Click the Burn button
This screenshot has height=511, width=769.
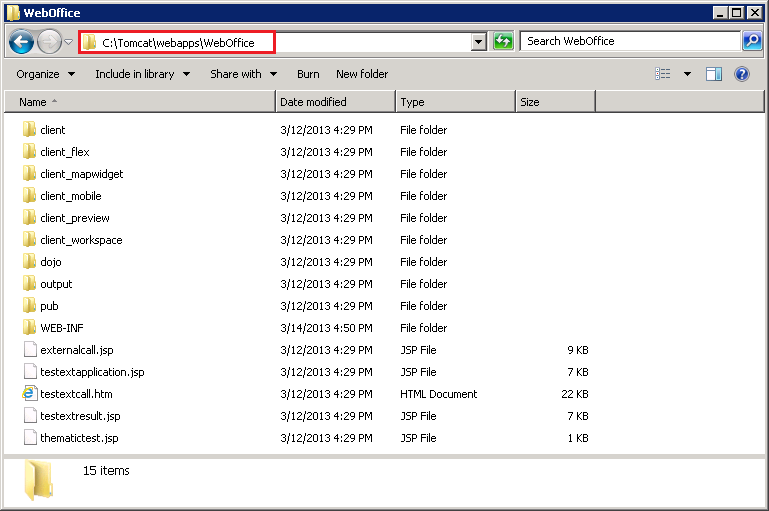point(308,74)
